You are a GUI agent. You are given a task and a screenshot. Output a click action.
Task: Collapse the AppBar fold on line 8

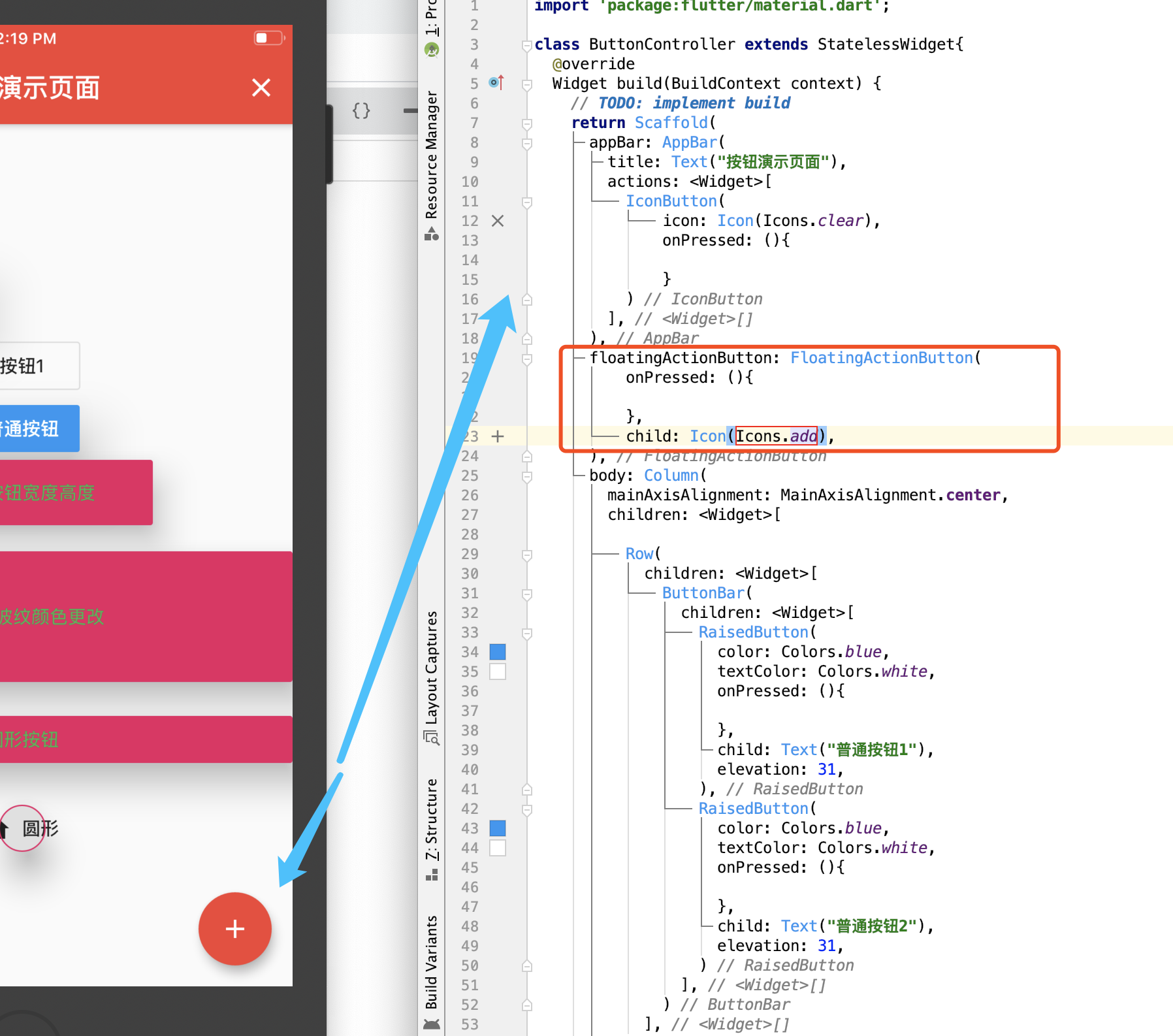(x=527, y=143)
